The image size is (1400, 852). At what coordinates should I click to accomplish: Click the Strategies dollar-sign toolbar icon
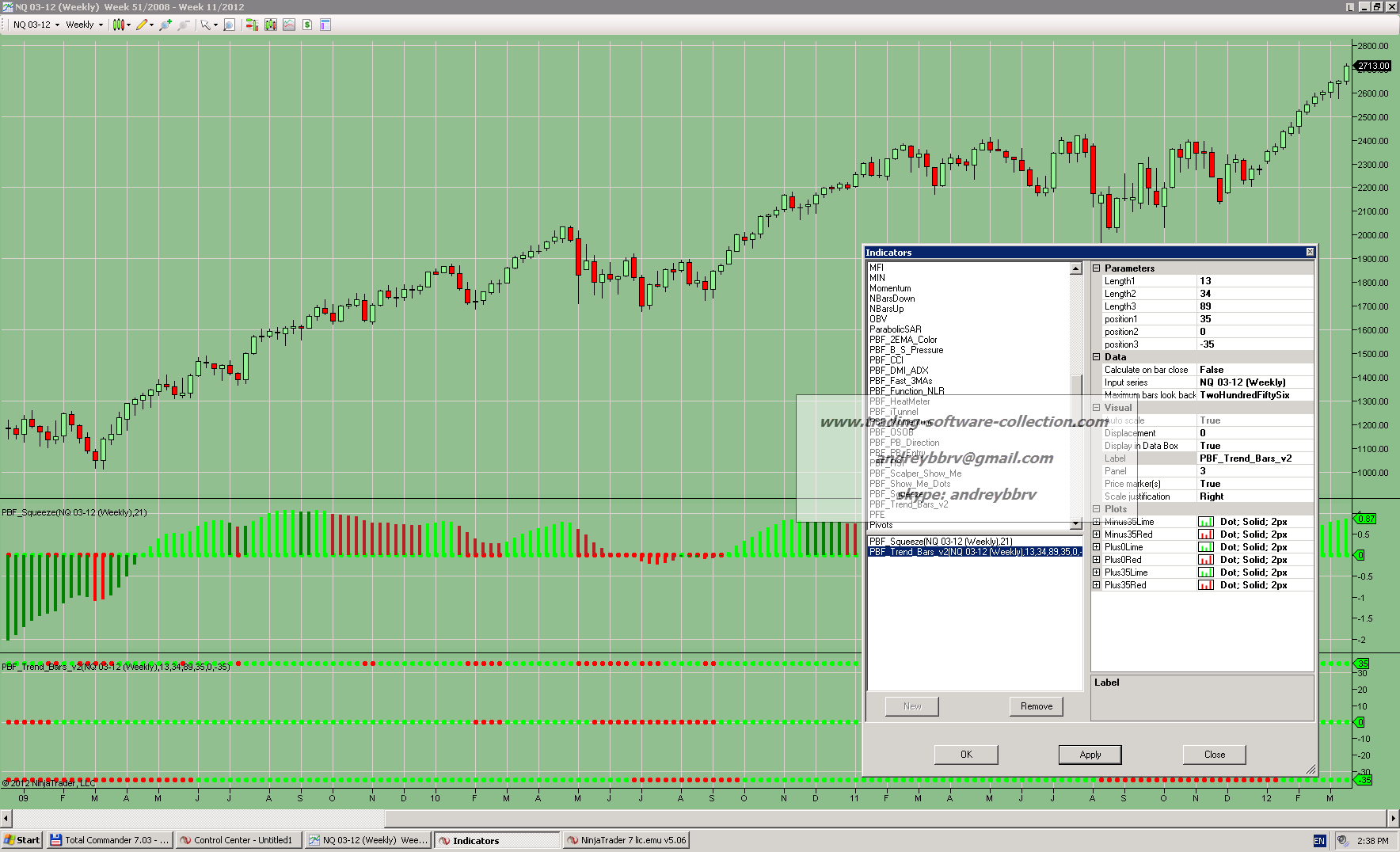tap(307, 25)
